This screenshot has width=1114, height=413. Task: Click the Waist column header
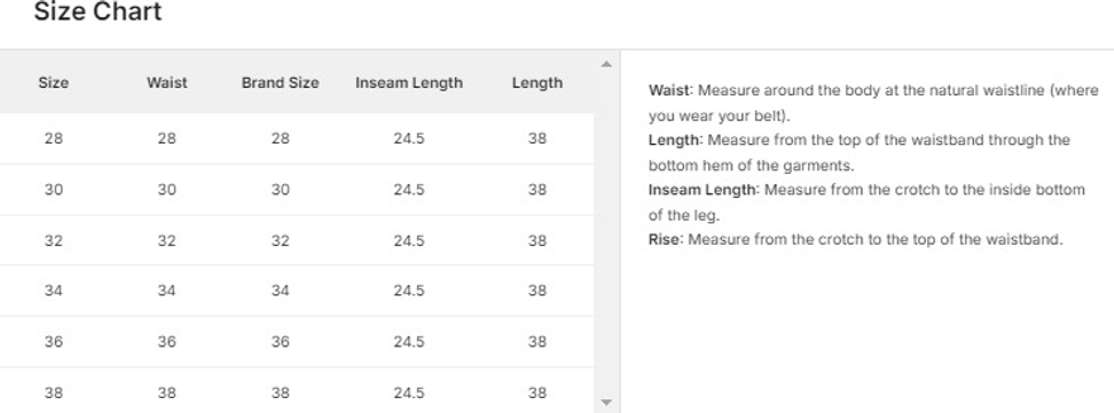[x=167, y=83]
